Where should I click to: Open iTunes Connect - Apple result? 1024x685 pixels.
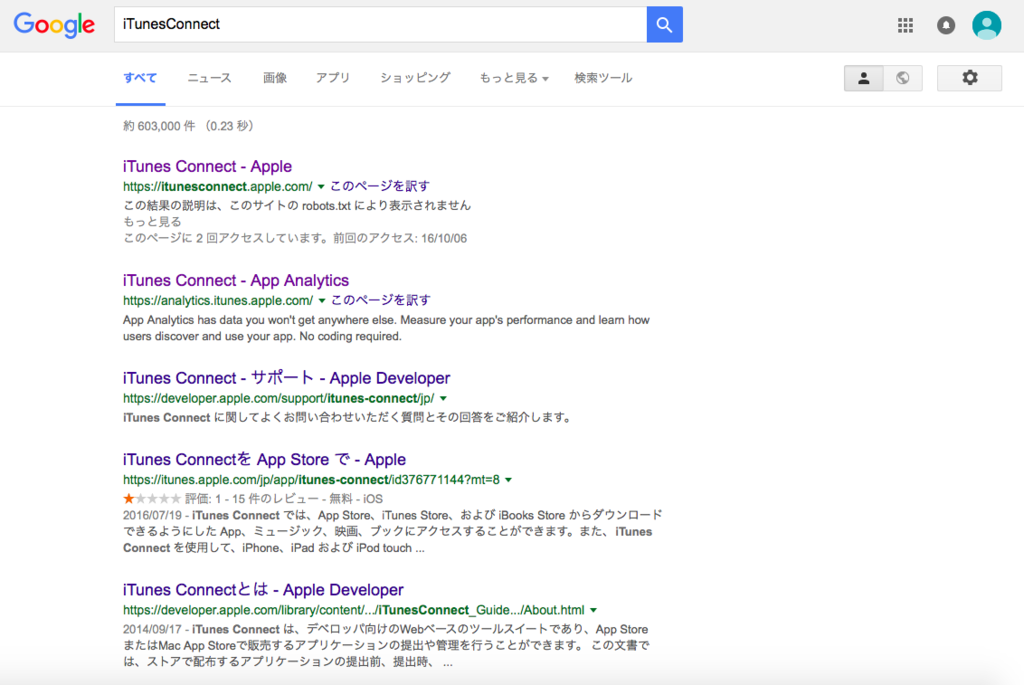point(207,167)
